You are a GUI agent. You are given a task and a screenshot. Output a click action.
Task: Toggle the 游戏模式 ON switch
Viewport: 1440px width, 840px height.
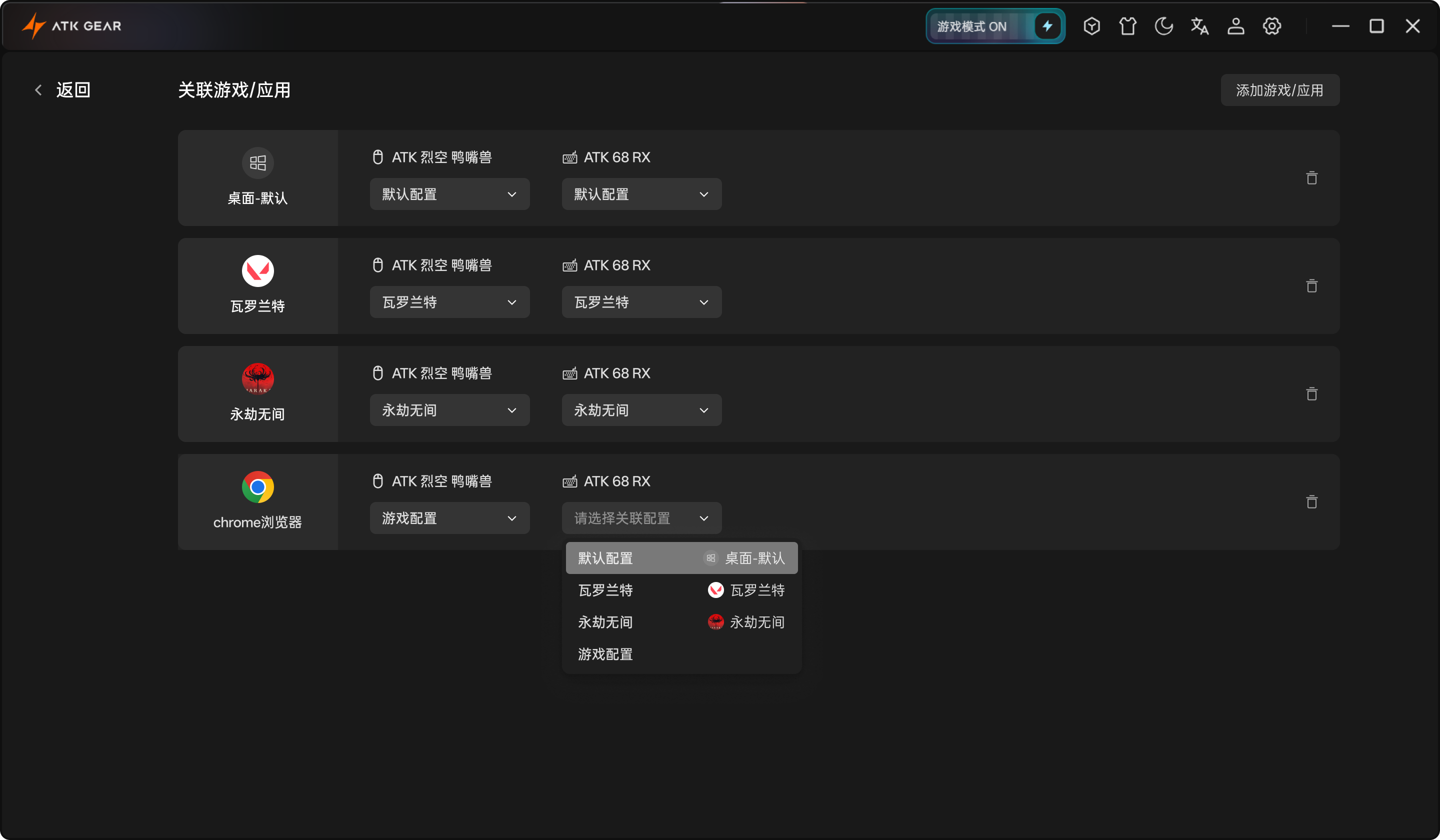(995, 26)
